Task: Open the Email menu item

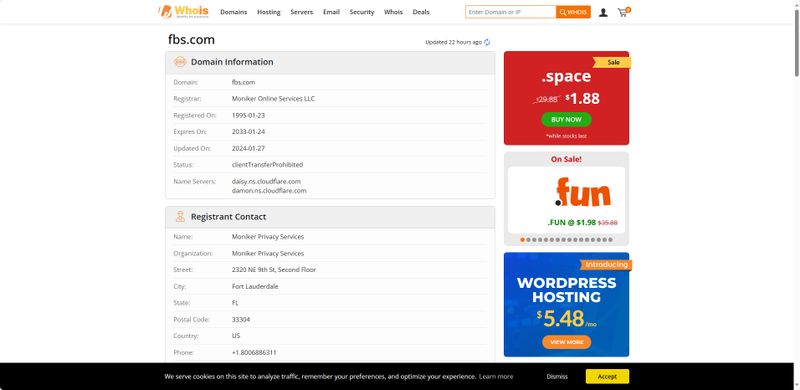Action: (x=331, y=12)
